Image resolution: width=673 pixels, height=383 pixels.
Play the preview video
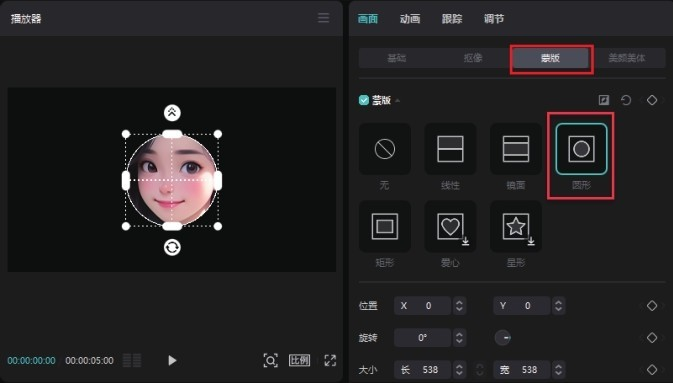pyautogui.click(x=172, y=360)
